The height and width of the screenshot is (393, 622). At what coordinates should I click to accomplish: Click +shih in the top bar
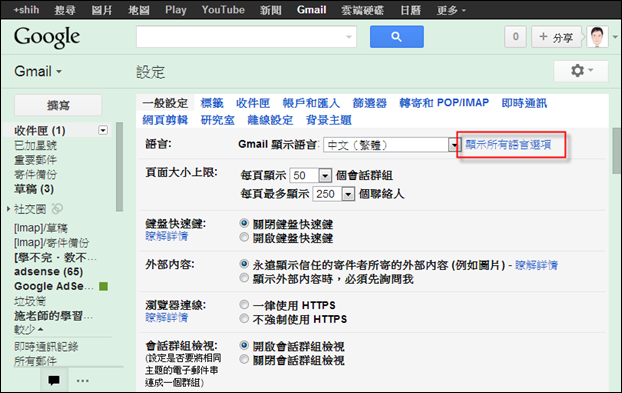click(x=26, y=10)
